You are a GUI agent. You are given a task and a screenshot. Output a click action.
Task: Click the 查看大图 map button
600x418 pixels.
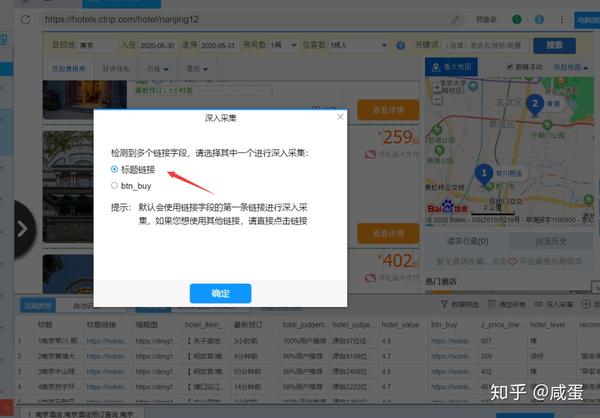coord(451,67)
